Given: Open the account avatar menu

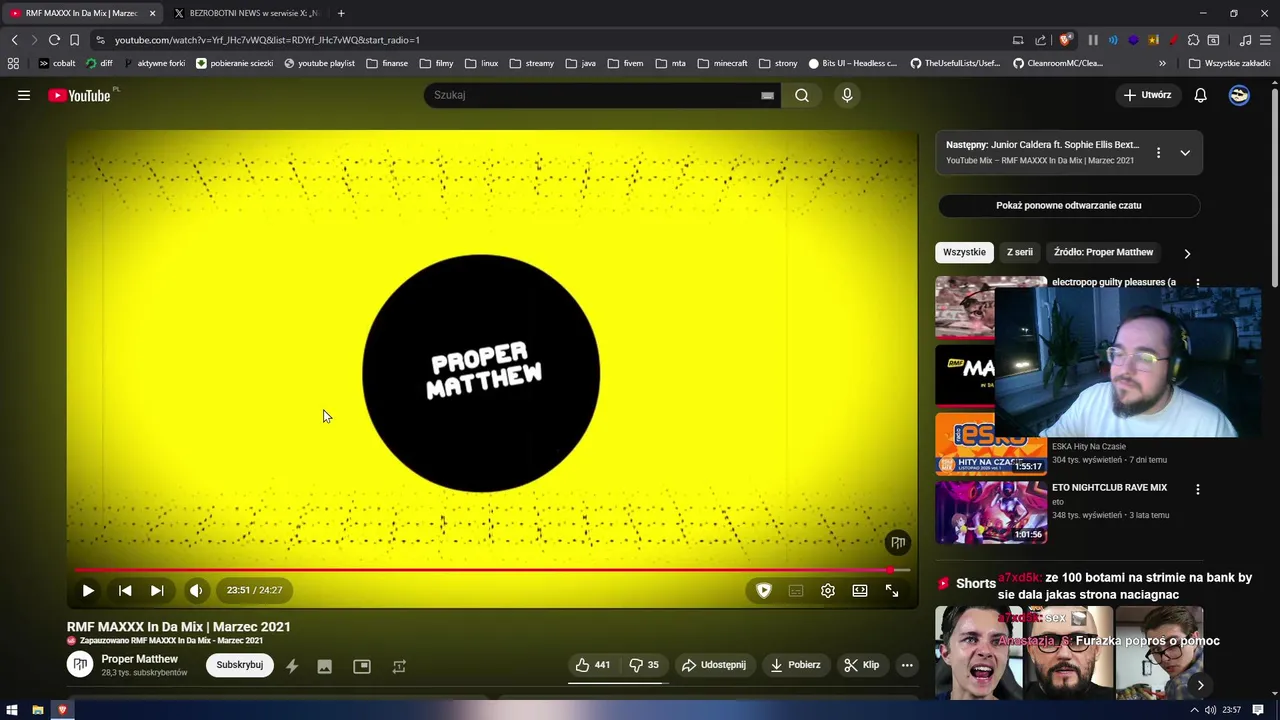Looking at the screenshot, I should pos(1239,95).
